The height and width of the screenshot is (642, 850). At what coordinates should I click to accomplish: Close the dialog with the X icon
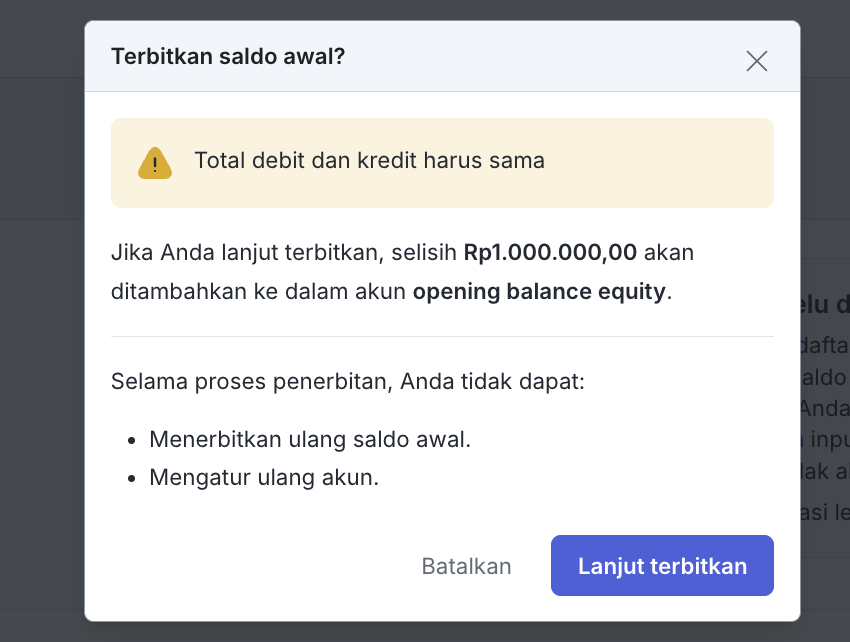point(757,61)
